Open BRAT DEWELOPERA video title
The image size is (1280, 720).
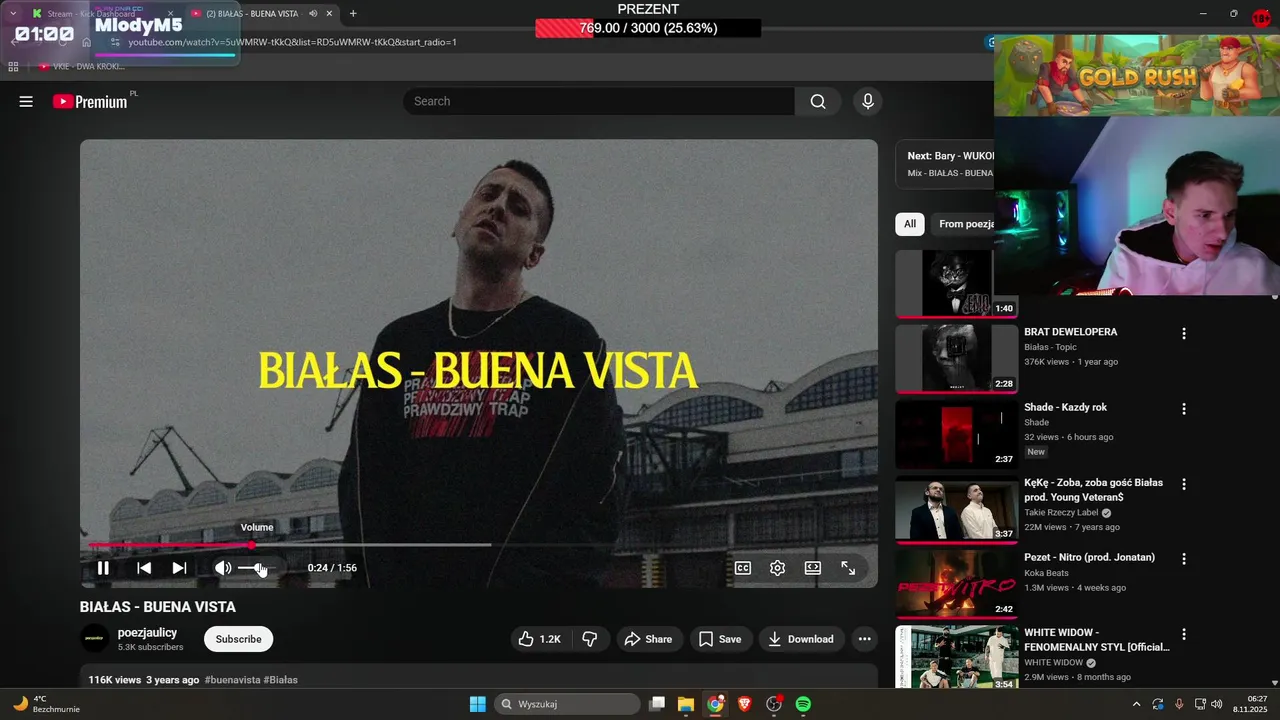point(1071,332)
